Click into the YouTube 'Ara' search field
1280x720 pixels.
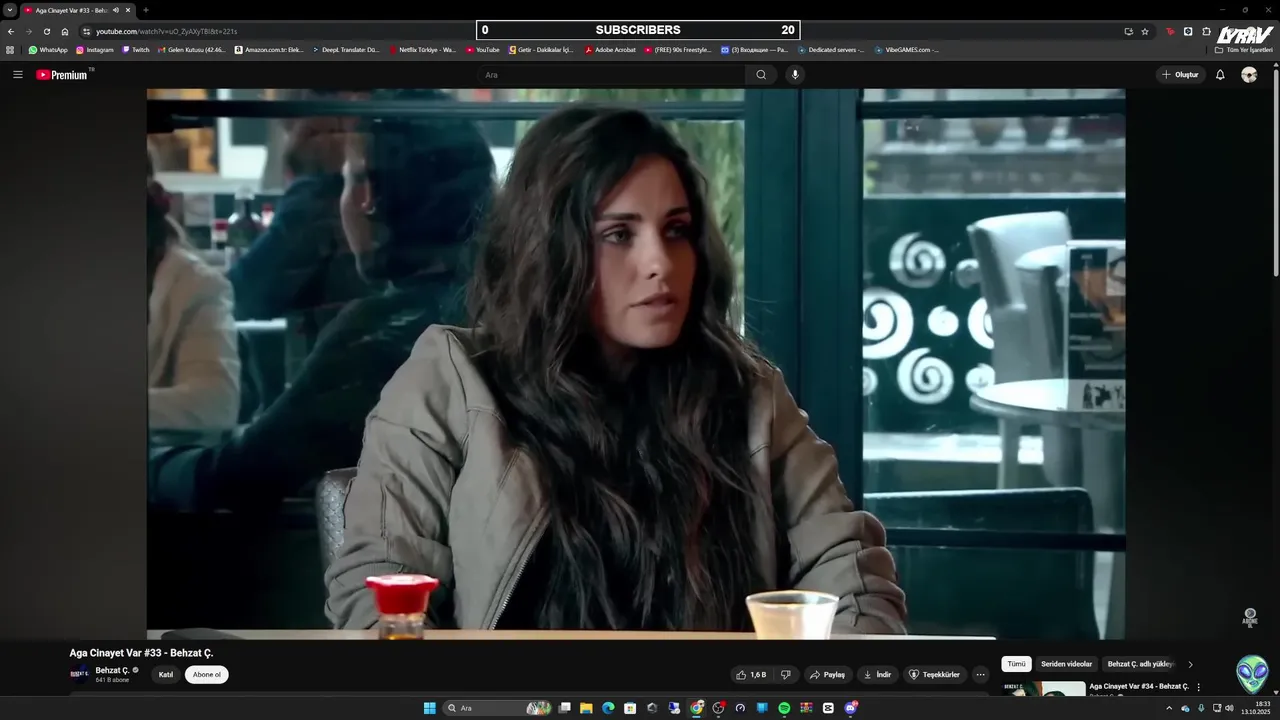pyautogui.click(x=610, y=75)
